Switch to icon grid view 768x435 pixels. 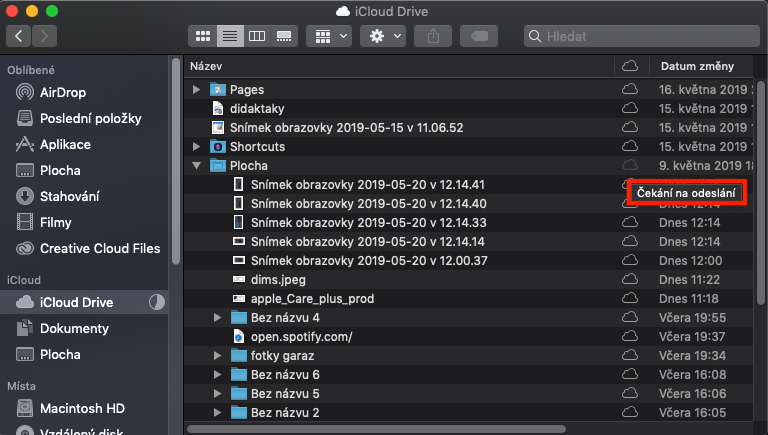click(203, 36)
